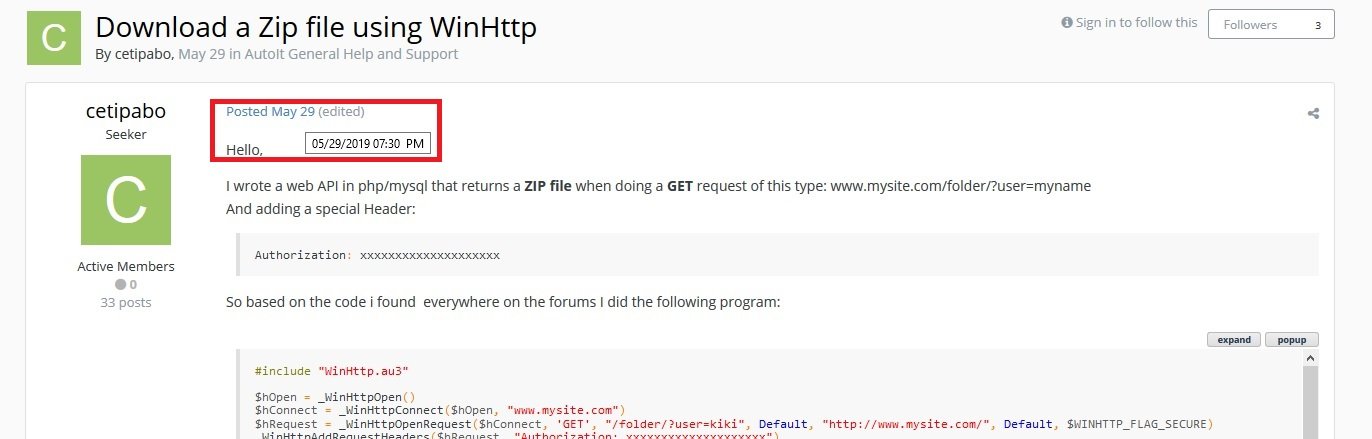
Task: Click the info icon beside Sign in
Action: click(1067, 23)
